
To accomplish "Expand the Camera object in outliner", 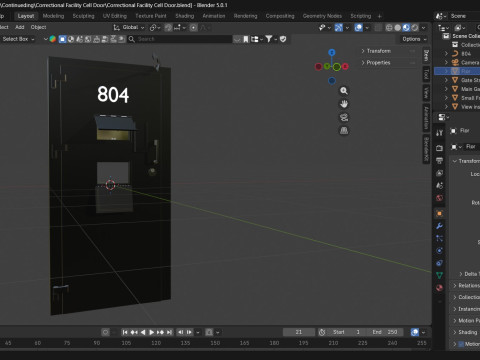I will pos(446,62).
